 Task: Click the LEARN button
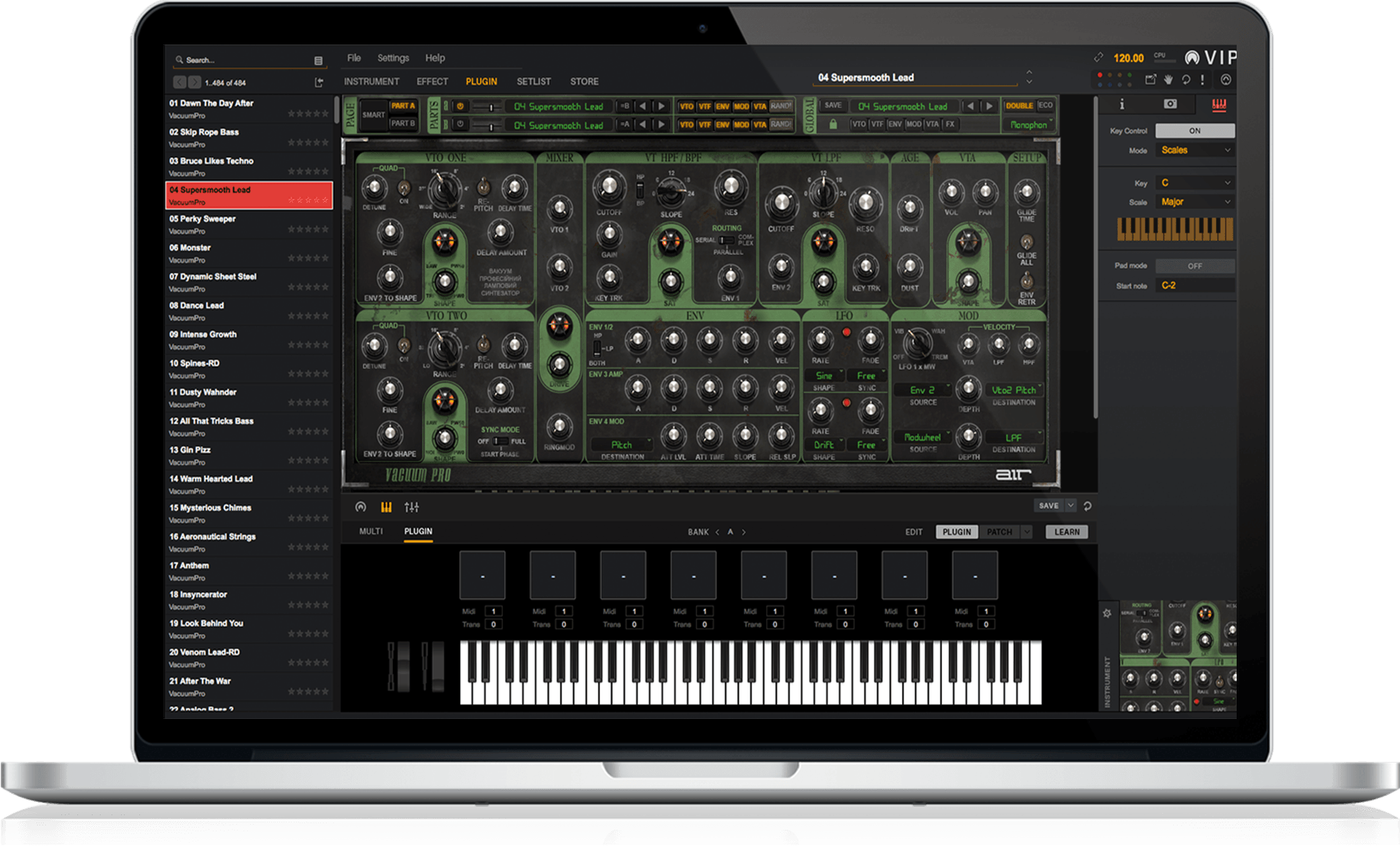coord(1067,532)
